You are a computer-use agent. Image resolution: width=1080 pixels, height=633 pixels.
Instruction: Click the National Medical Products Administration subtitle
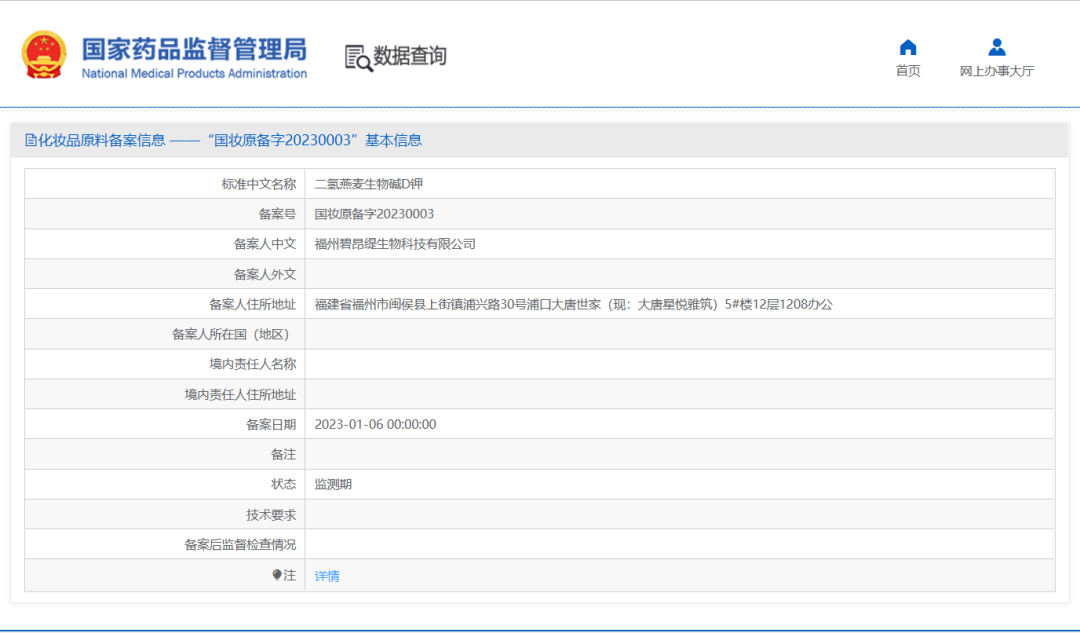click(194, 73)
